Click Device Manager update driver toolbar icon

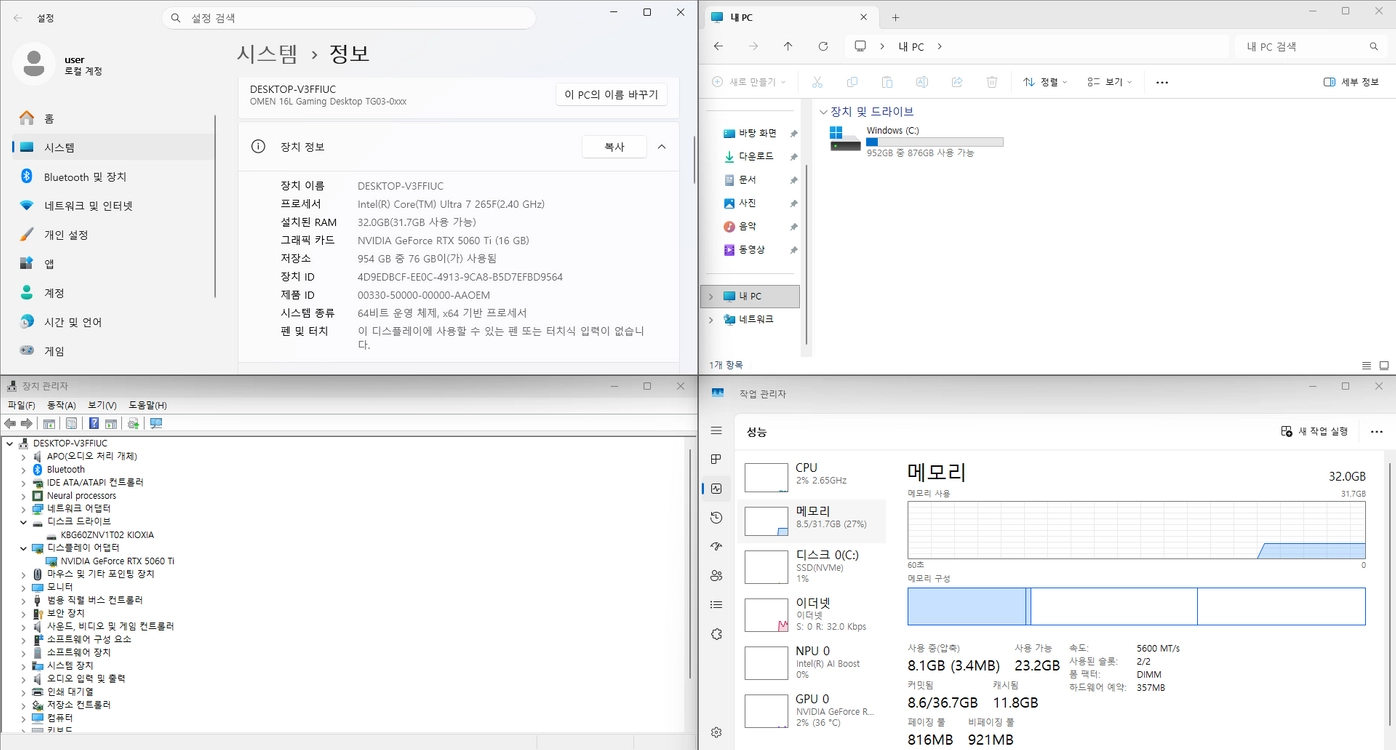point(133,423)
